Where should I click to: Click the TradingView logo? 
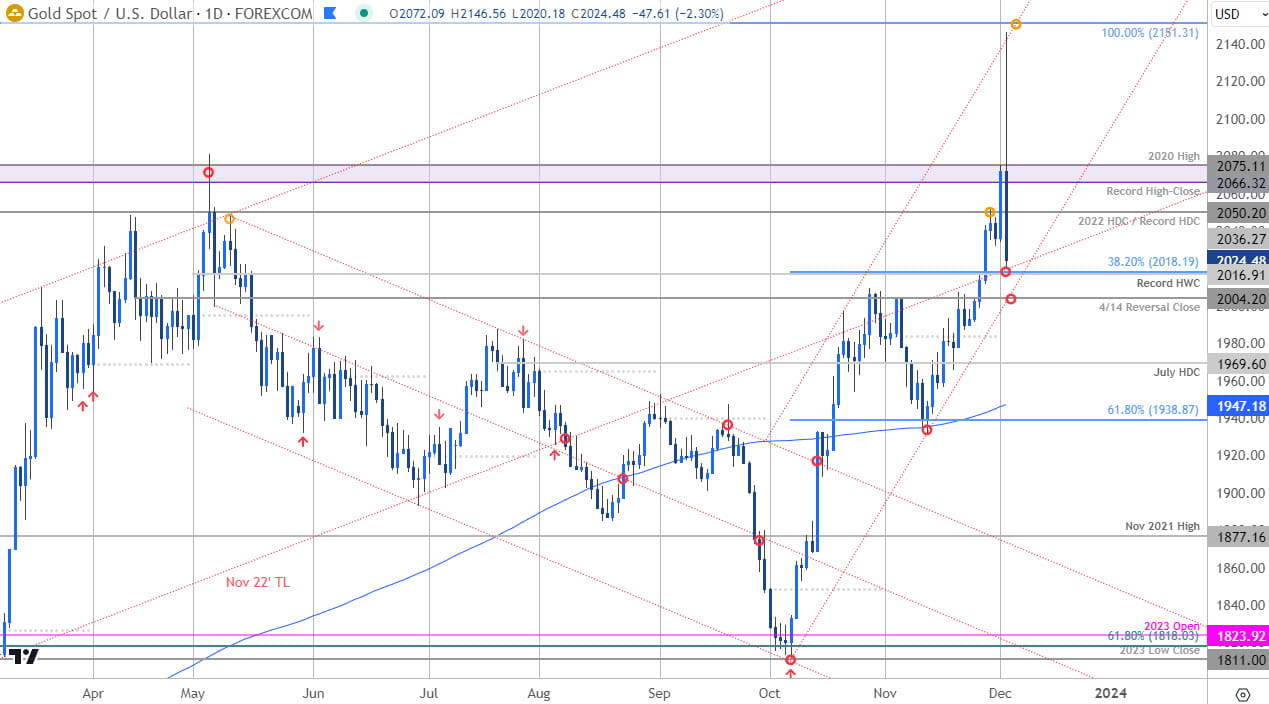coord(25,656)
